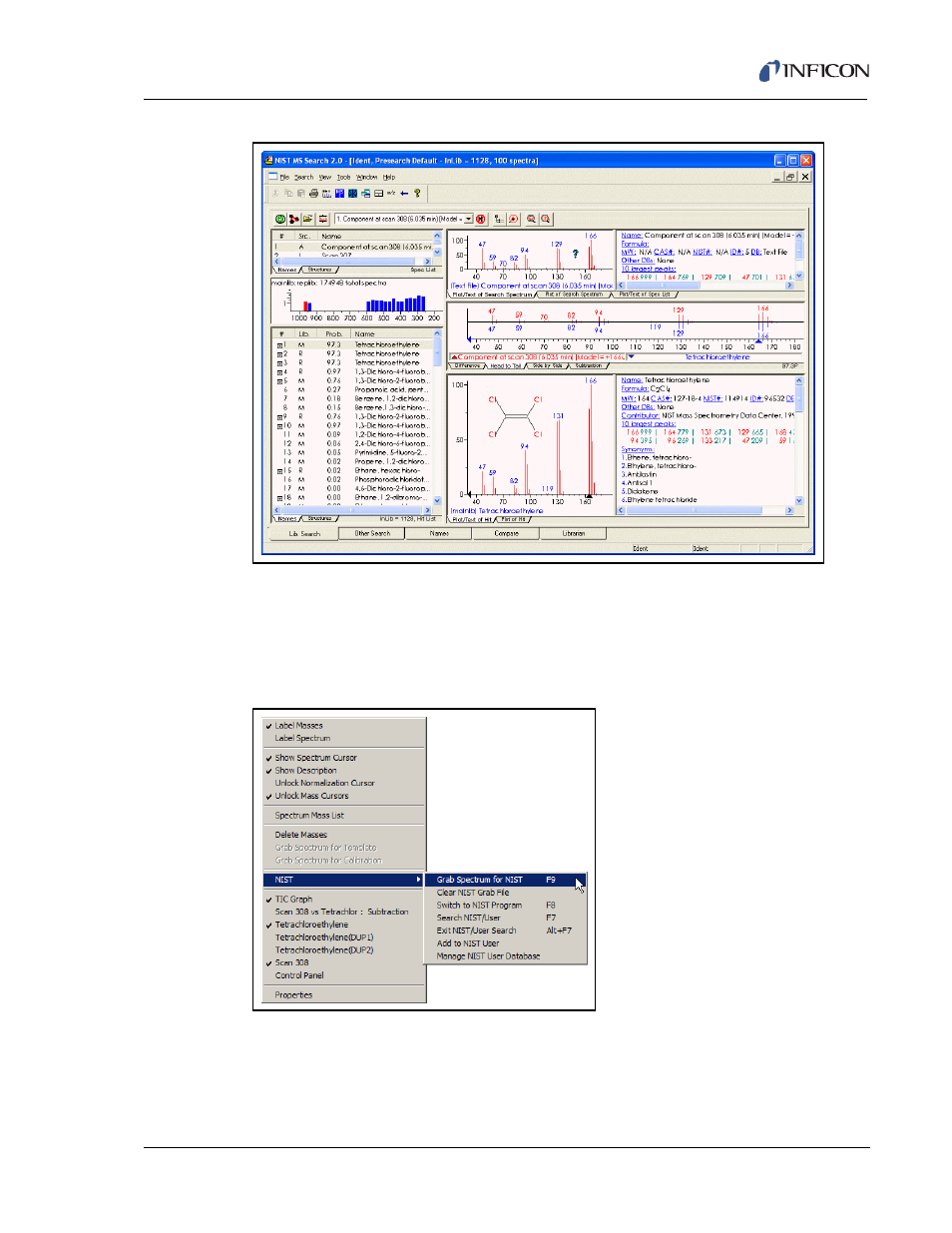952x1233 pixels.
Task: Choose Switch to NIST Program
Action: (x=506, y=906)
